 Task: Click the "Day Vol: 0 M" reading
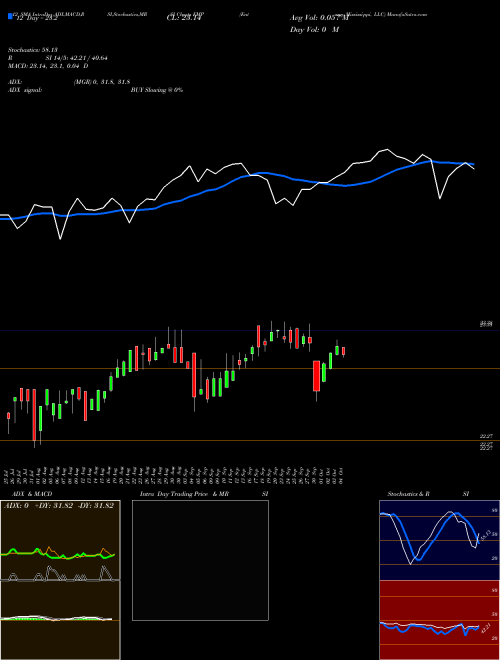pos(314,29)
